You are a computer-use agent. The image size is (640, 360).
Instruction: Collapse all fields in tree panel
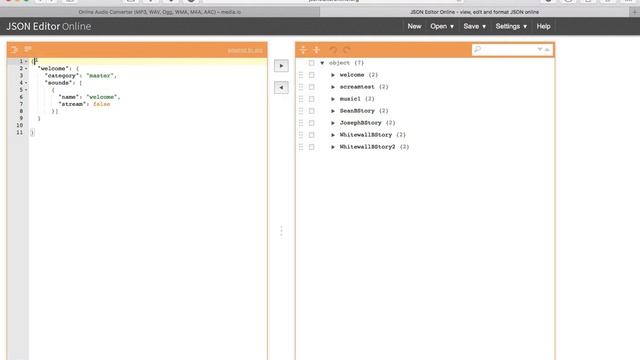(316, 50)
